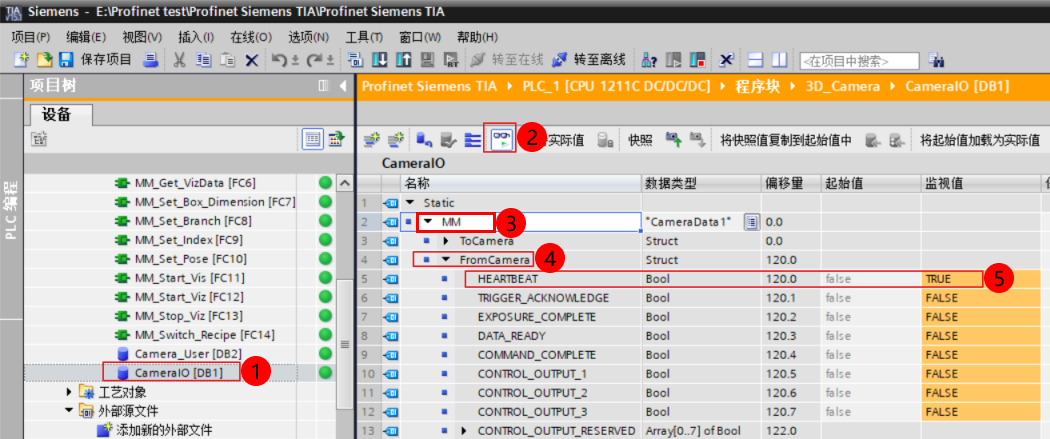Select CameraIO [DB1] in project tree
This screenshot has width=1050, height=439.
[x=178, y=373]
